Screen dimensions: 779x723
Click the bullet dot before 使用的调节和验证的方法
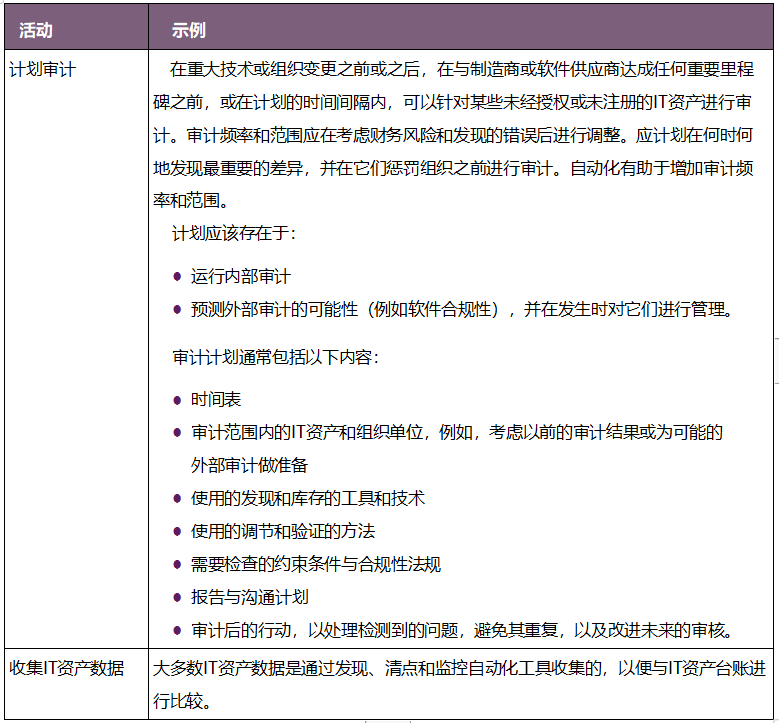tap(177, 532)
